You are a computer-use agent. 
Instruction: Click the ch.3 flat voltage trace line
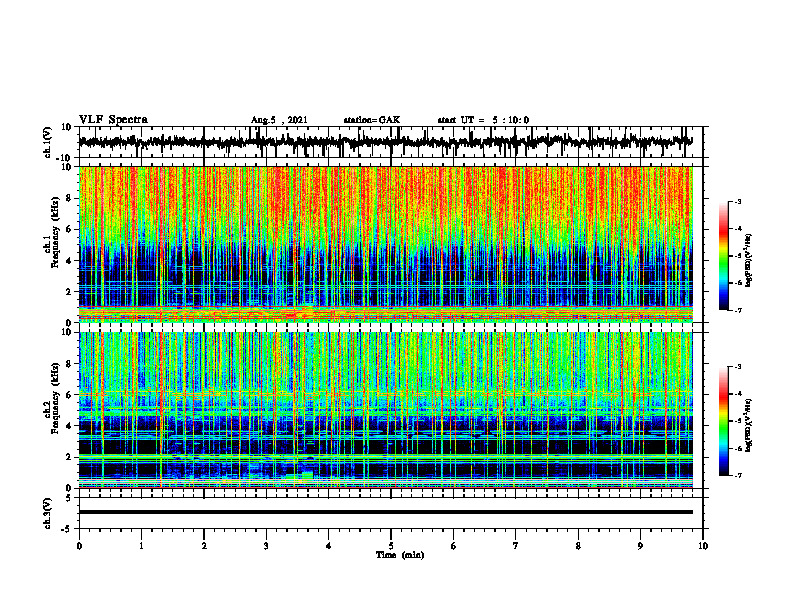point(385,512)
